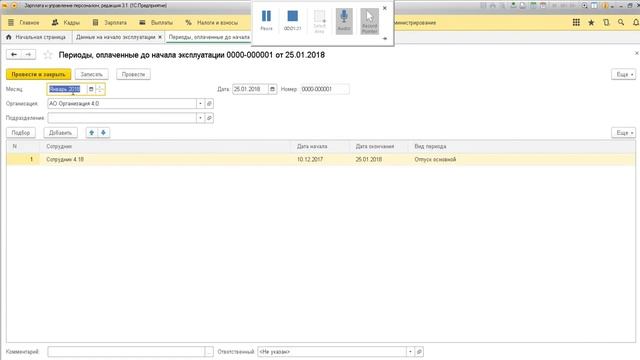Open the Выплаты menu

click(x=156, y=22)
